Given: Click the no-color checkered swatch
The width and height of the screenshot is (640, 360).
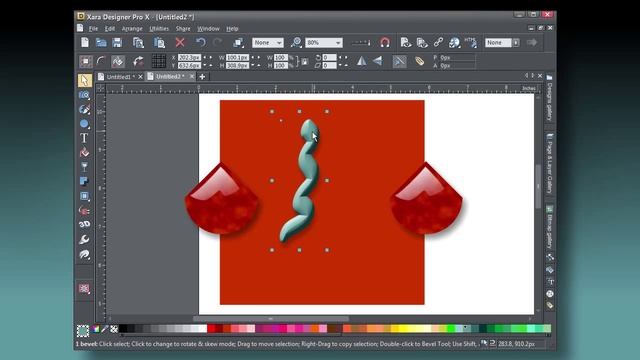Looking at the screenshot, I should [114, 329].
